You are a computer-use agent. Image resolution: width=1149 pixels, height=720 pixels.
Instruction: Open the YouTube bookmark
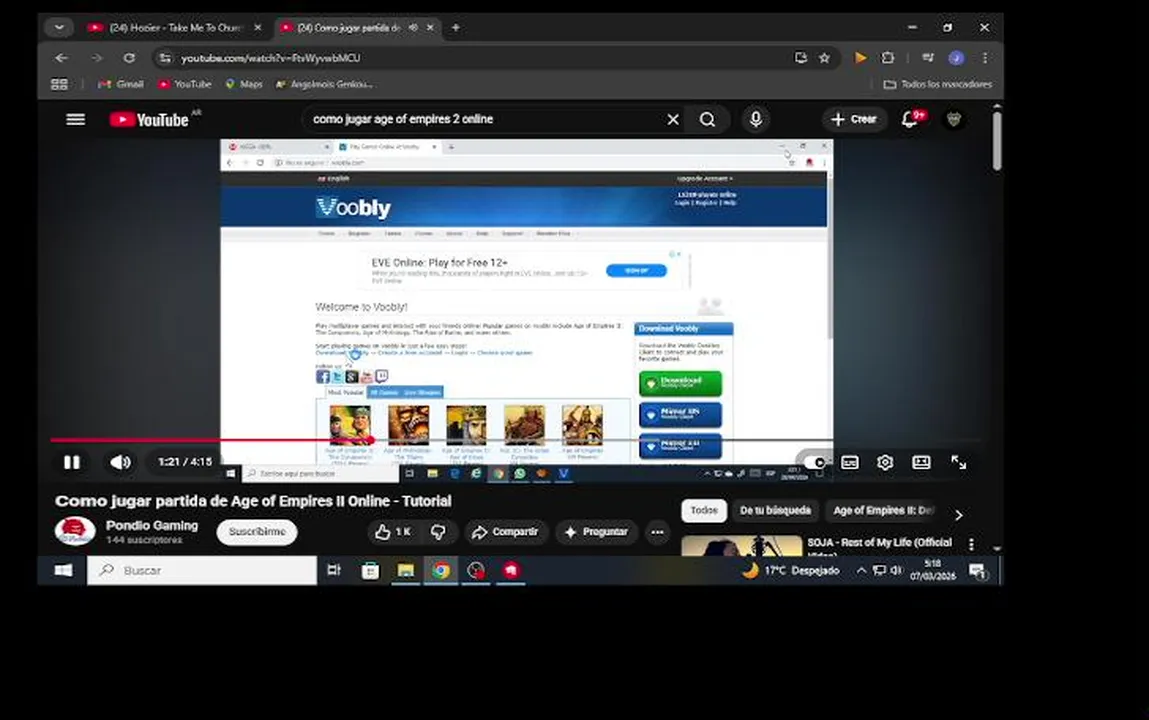pyautogui.click(x=185, y=84)
